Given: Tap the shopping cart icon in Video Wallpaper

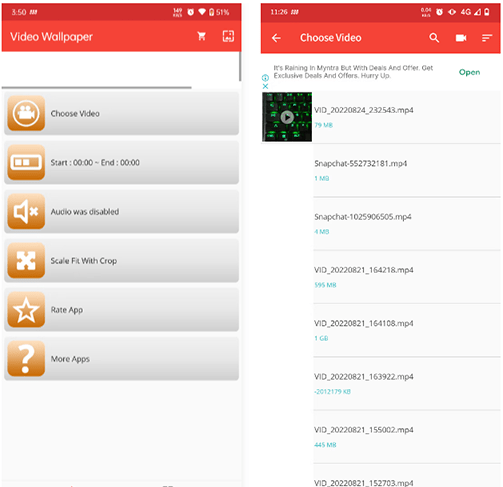Looking at the screenshot, I should [x=201, y=36].
